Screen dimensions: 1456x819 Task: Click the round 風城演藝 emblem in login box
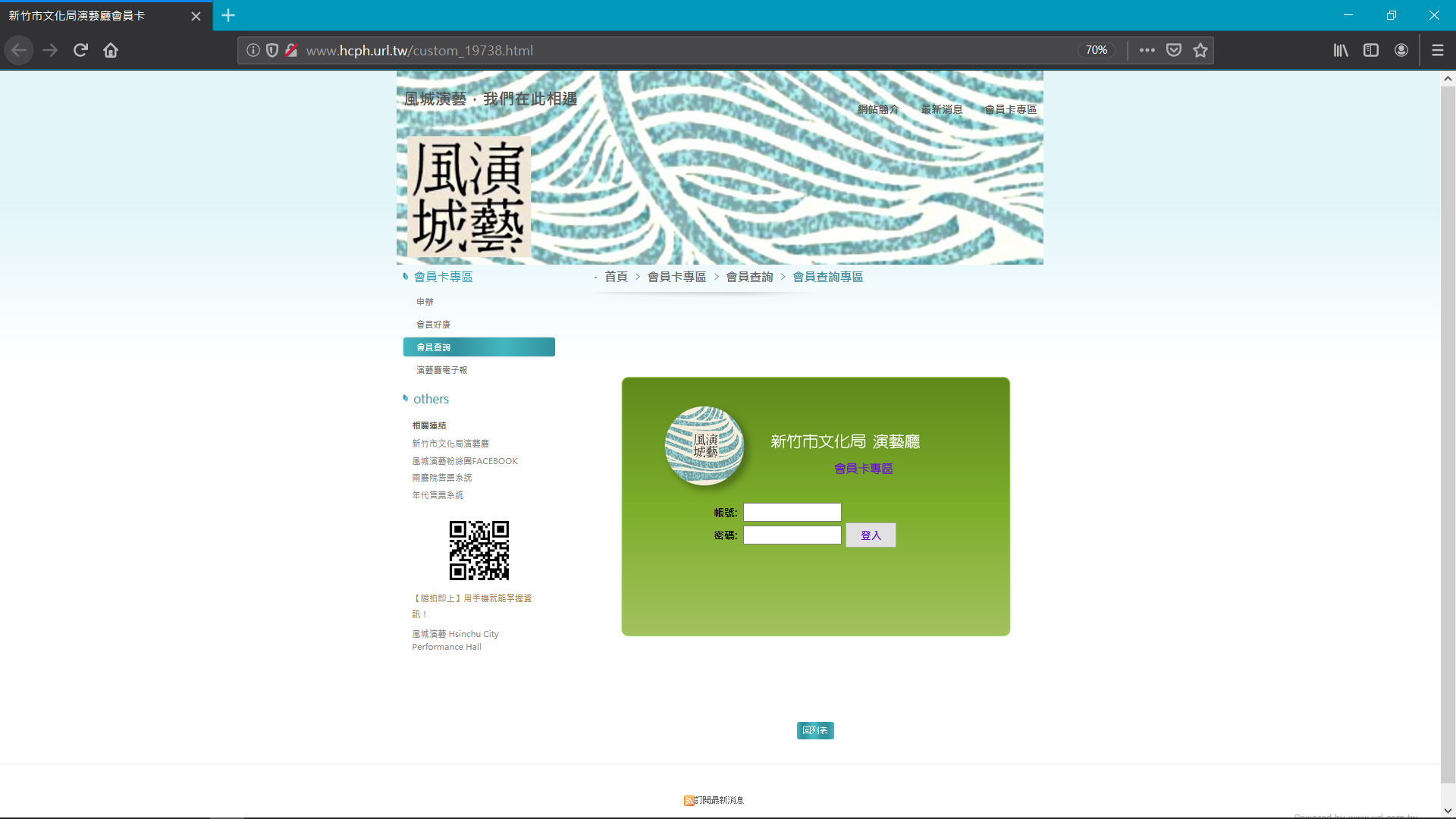point(704,445)
